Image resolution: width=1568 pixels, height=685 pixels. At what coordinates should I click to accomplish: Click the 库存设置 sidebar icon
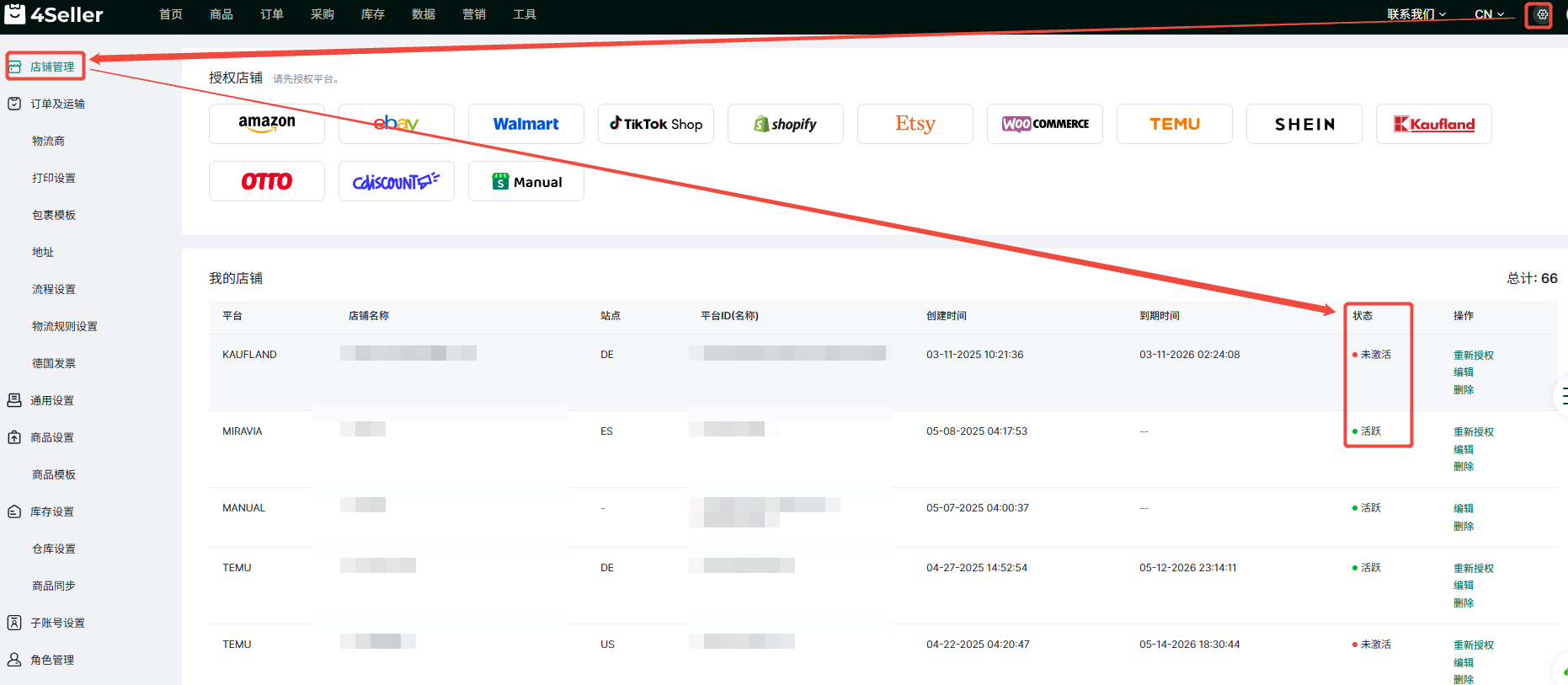[x=14, y=511]
